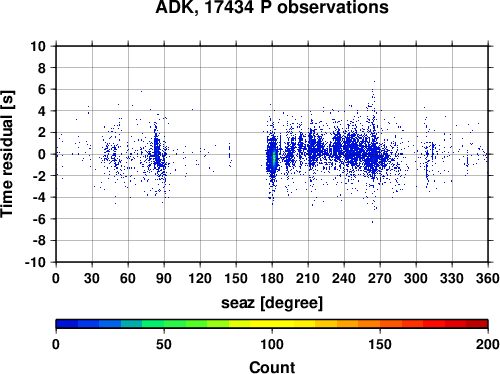
Task: Click the x-axis tick label 270
Action: point(380,278)
